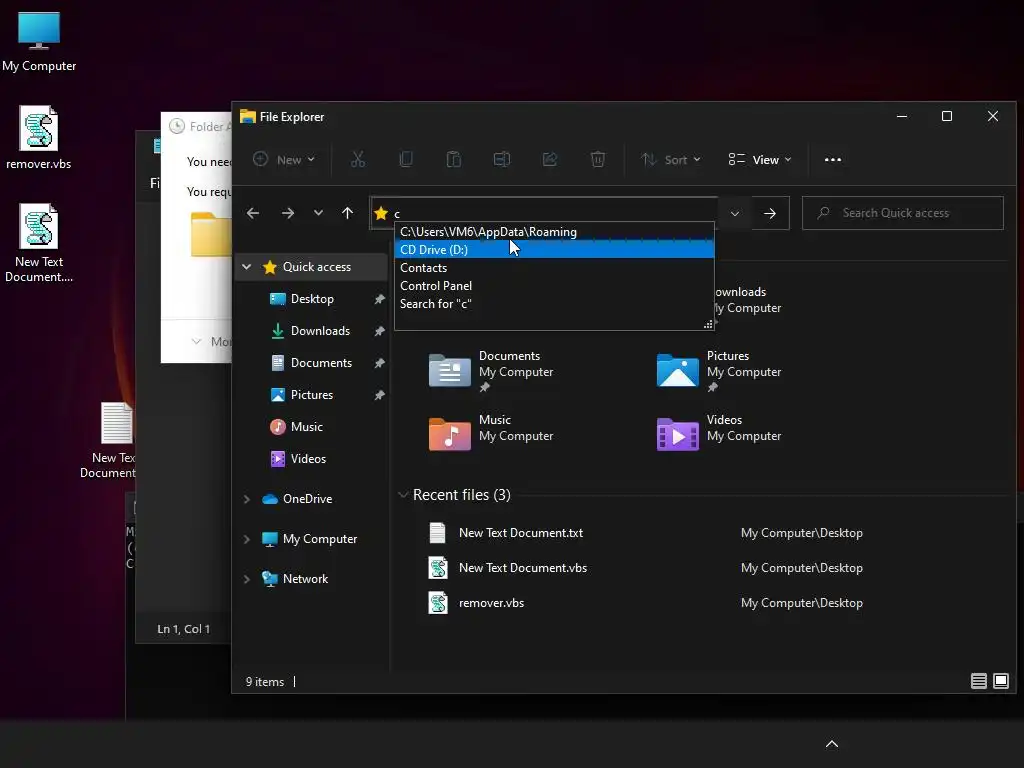Open the Sort dropdown

tap(671, 159)
